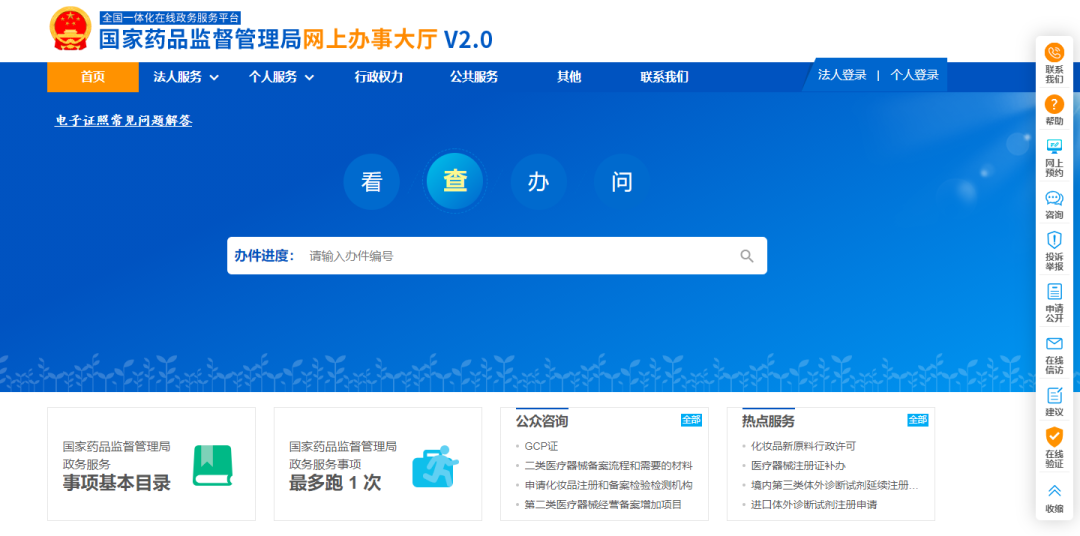1080x536 pixels.
Task: Expand the 个人服务 dropdown menu
Action: [x=281, y=77]
